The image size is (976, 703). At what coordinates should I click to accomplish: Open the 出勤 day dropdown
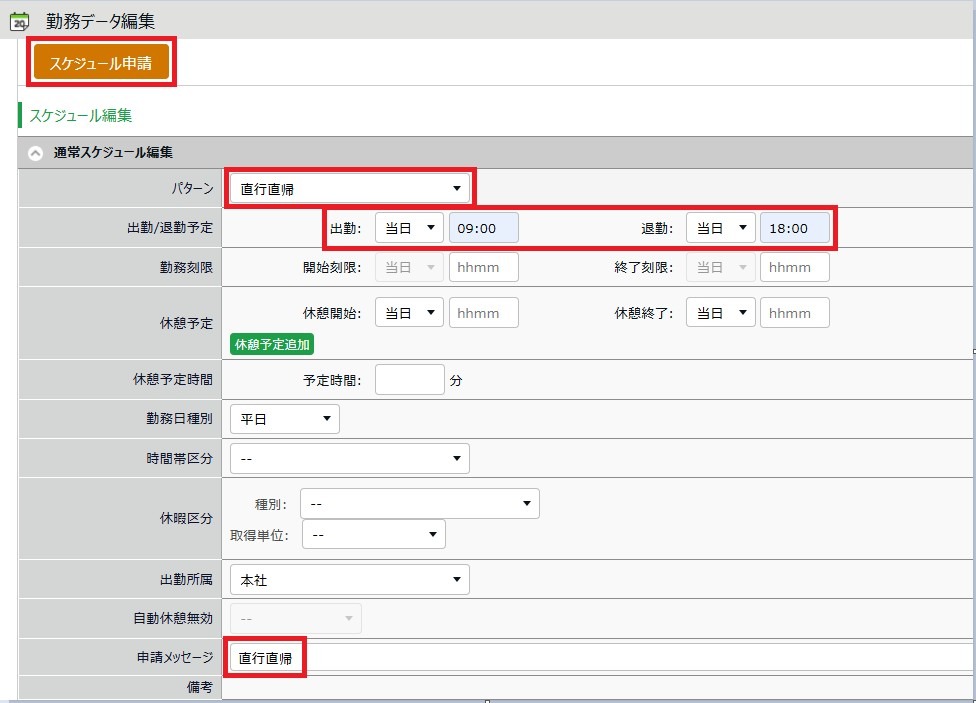click(409, 228)
